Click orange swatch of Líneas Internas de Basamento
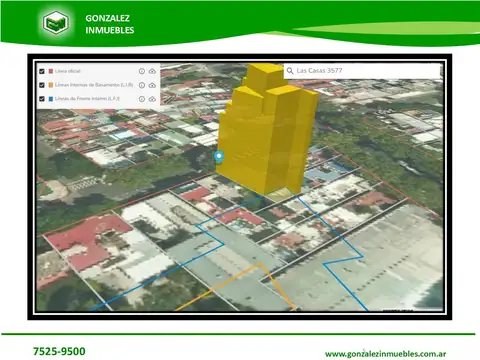Screen dimensions: 480x360 click(51, 85)
